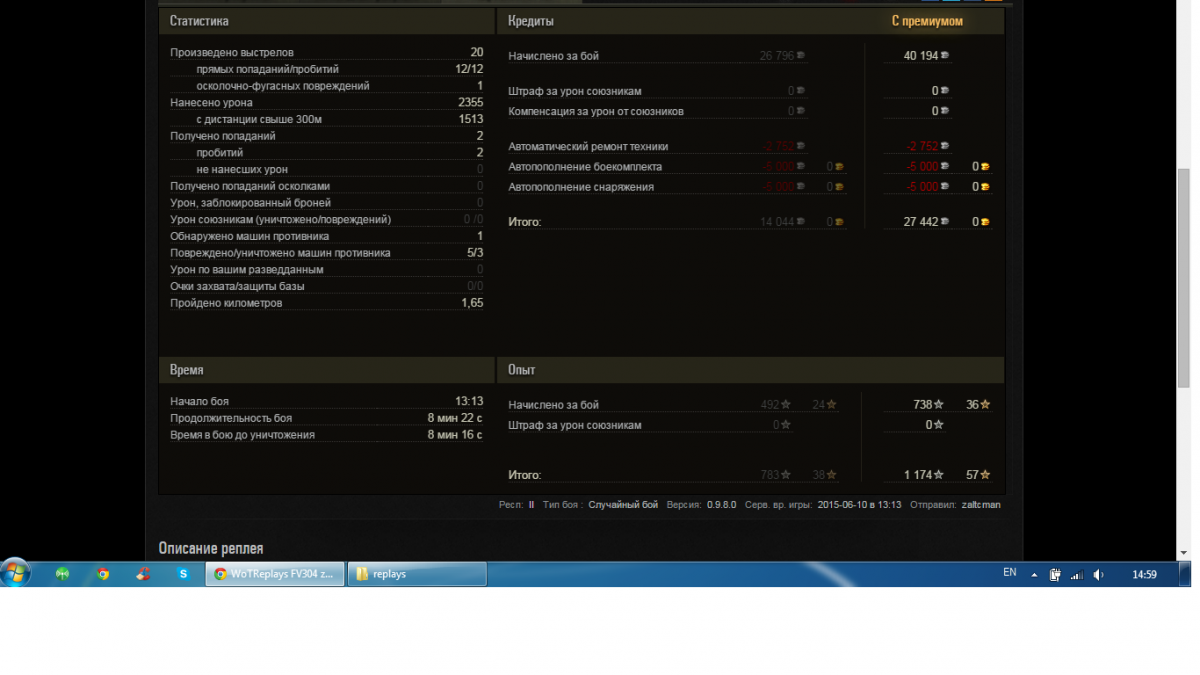Click the Произведено выстрелов row label
1200x675 pixels.
pyautogui.click(x=232, y=52)
